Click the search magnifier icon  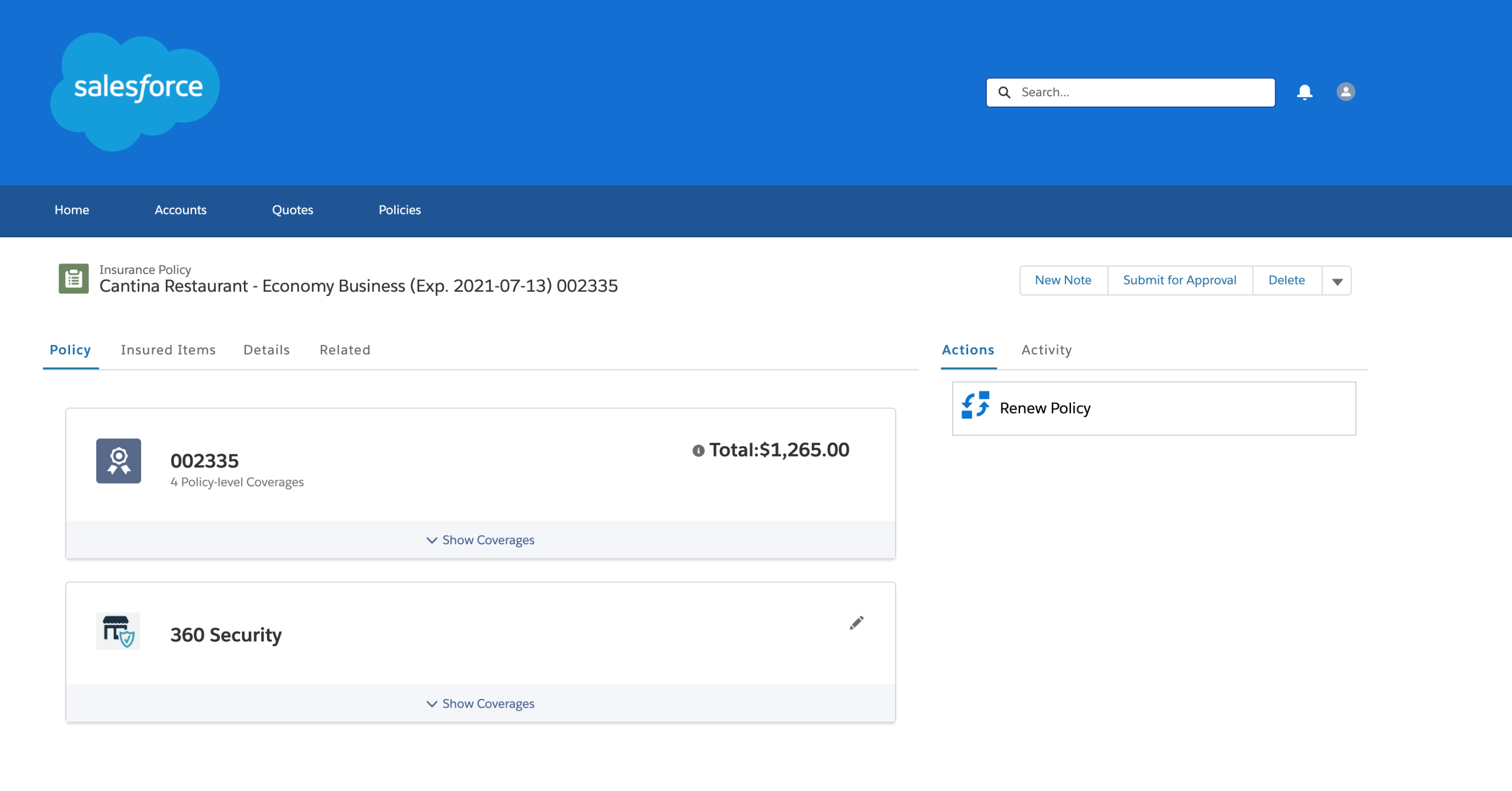click(x=1004, y=92)
